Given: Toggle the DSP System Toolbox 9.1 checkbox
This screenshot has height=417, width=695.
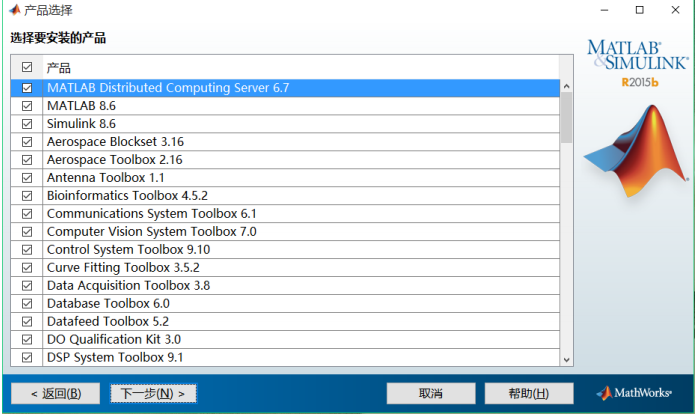Looking at the screenshot, I should (27, 357).
